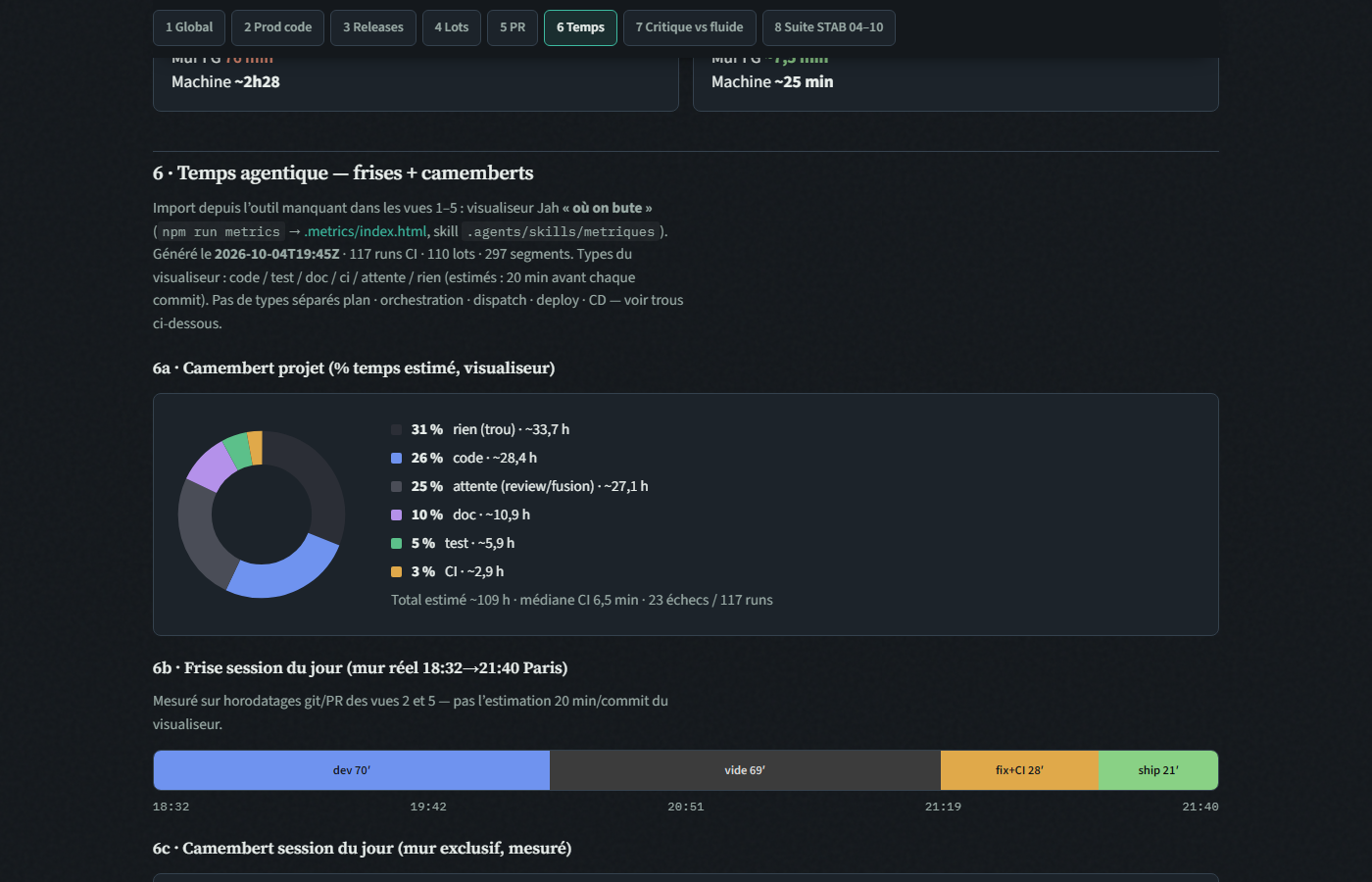Click the 'npm run metrics' code snippet
This screenshot has width=1372, height=882.
coord(221,232)
